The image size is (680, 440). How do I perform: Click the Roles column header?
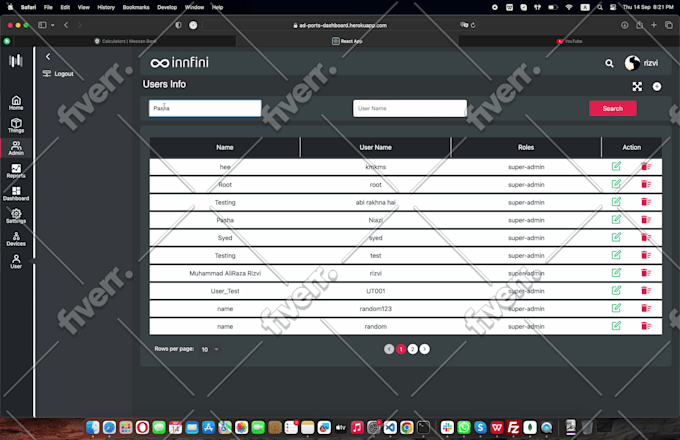point(526,147)
